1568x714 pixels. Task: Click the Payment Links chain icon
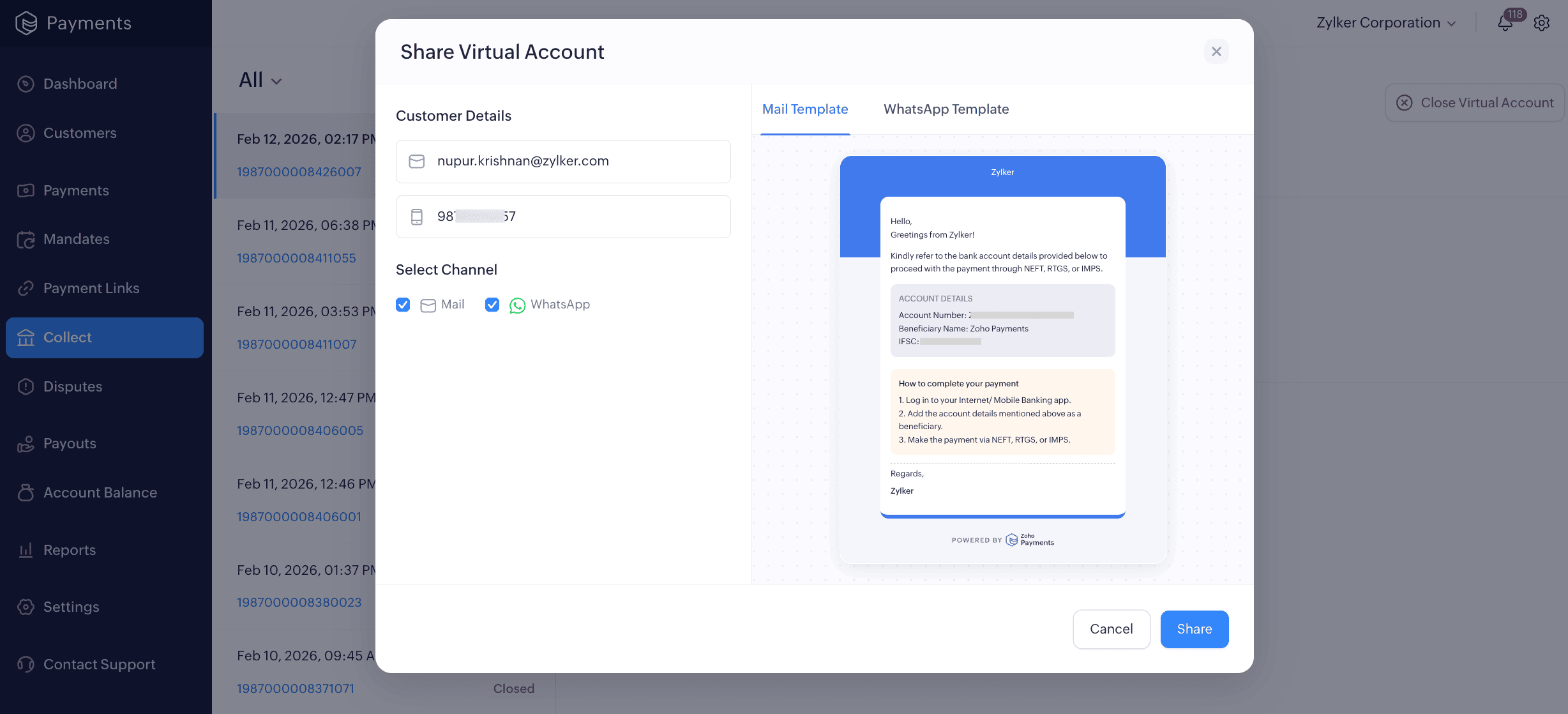(x=26, y=289)
